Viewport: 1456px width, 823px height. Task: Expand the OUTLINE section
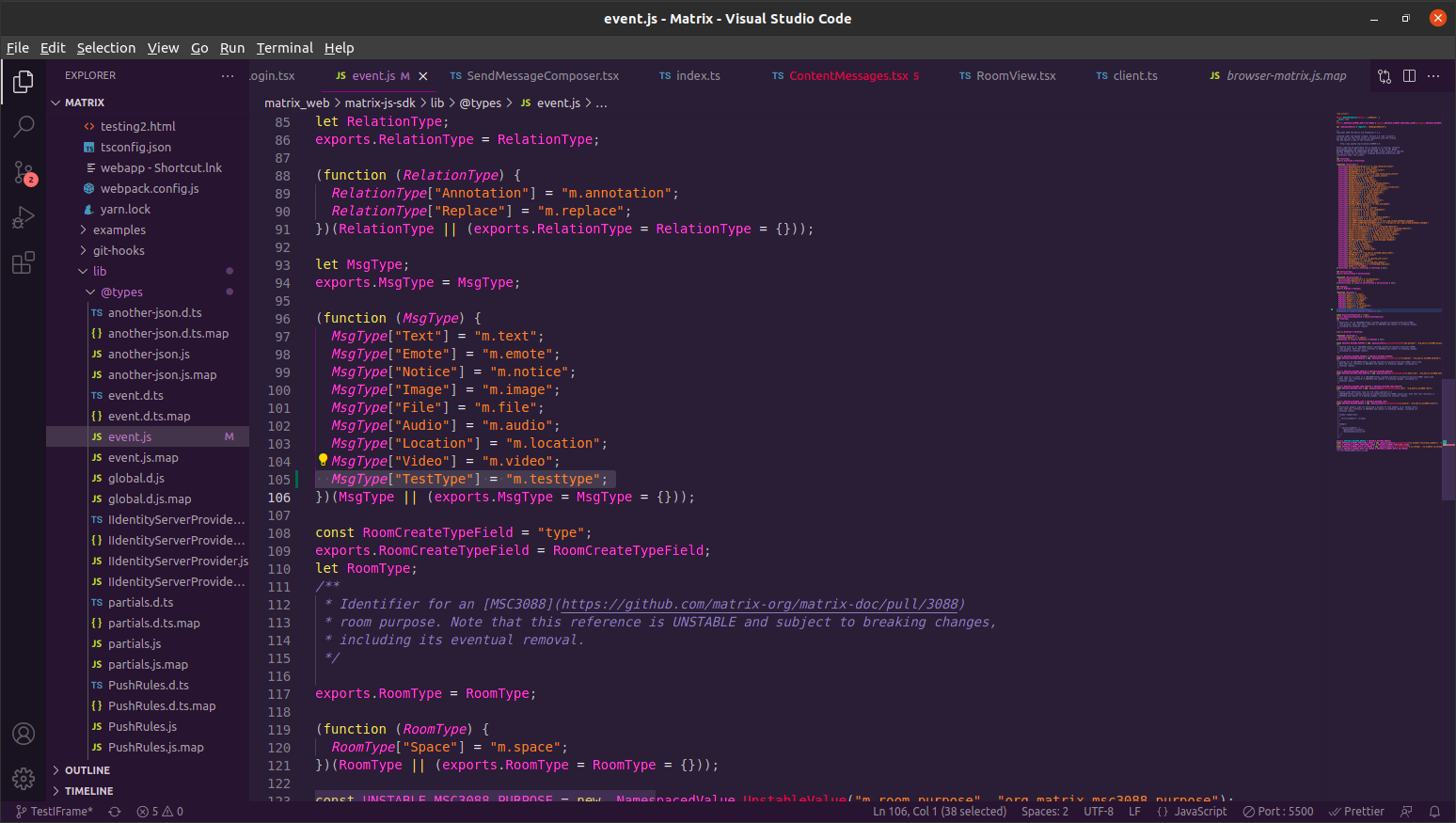87,770
